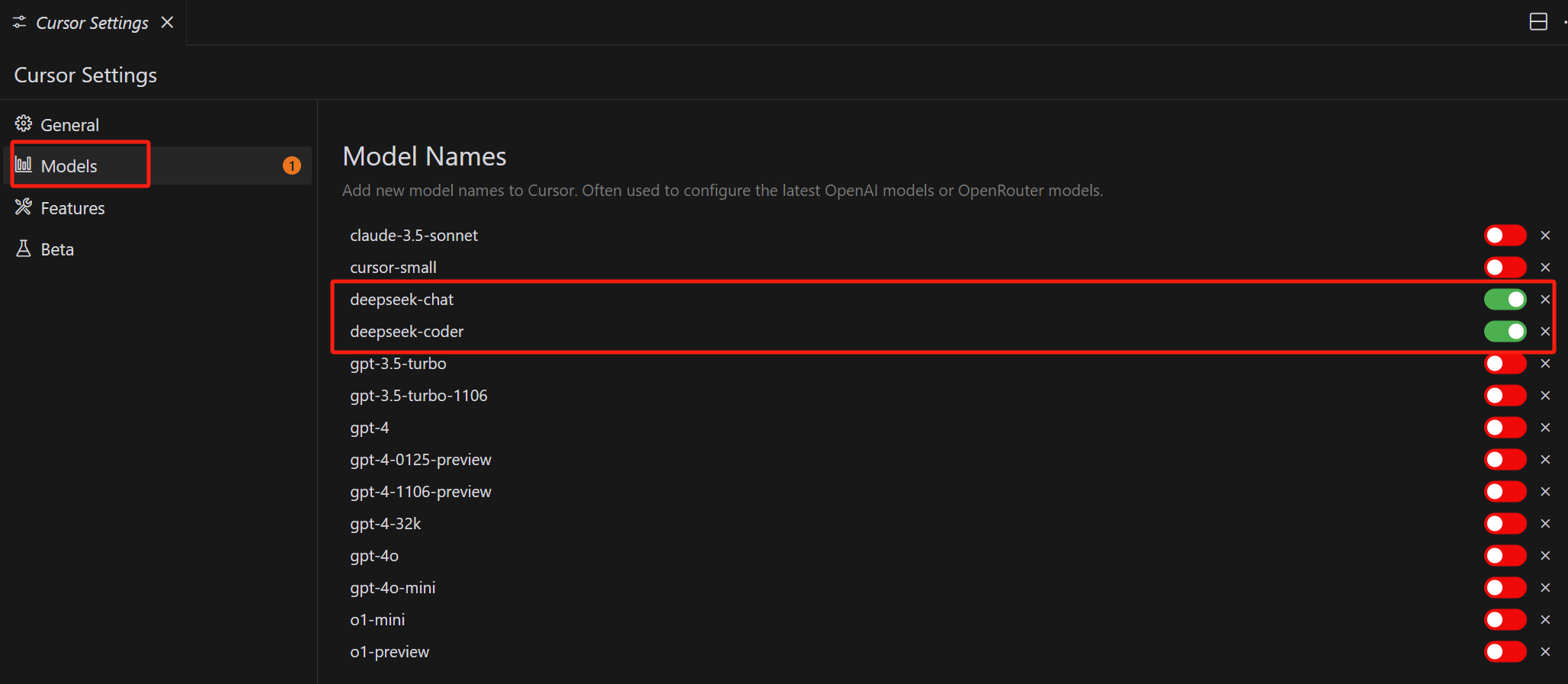Viewport: 1568px width, 684px height.
Task: Remove o1-mini with its X icon
Action: point(1545,620)
